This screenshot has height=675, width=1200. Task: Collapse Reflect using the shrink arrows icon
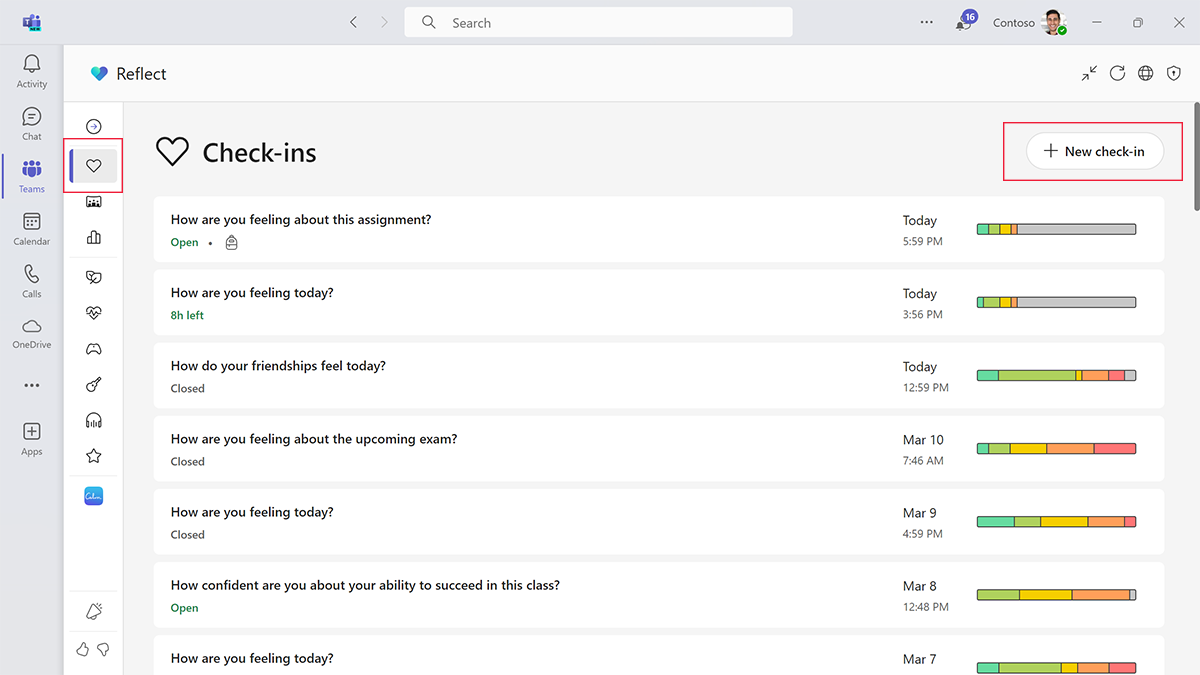click(x=1089, y=73)
